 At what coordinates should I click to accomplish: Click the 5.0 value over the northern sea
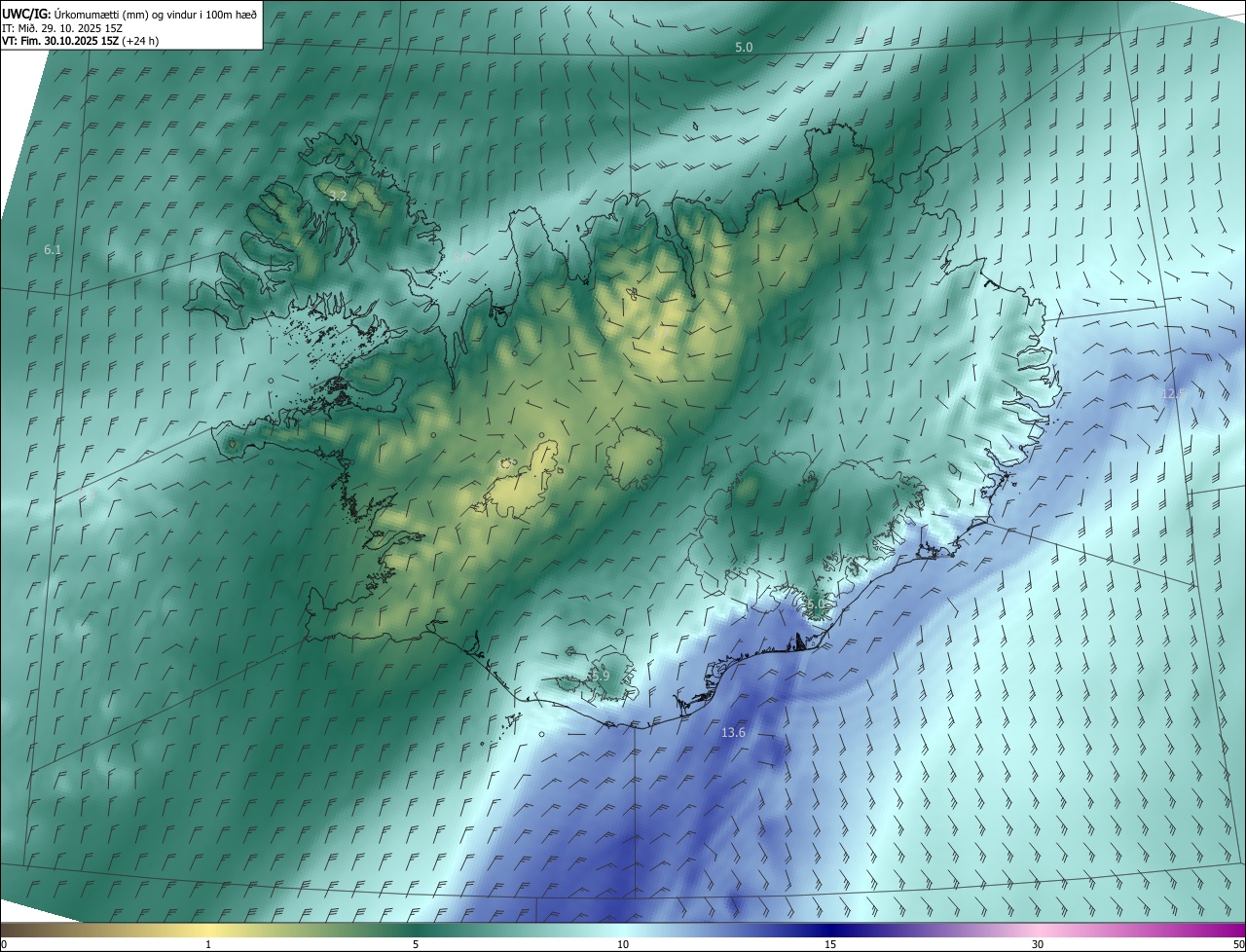[744, 48]
